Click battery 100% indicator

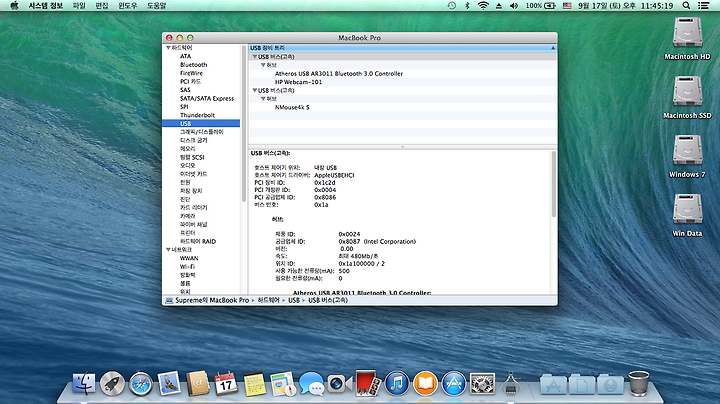(x=540, y=6)
